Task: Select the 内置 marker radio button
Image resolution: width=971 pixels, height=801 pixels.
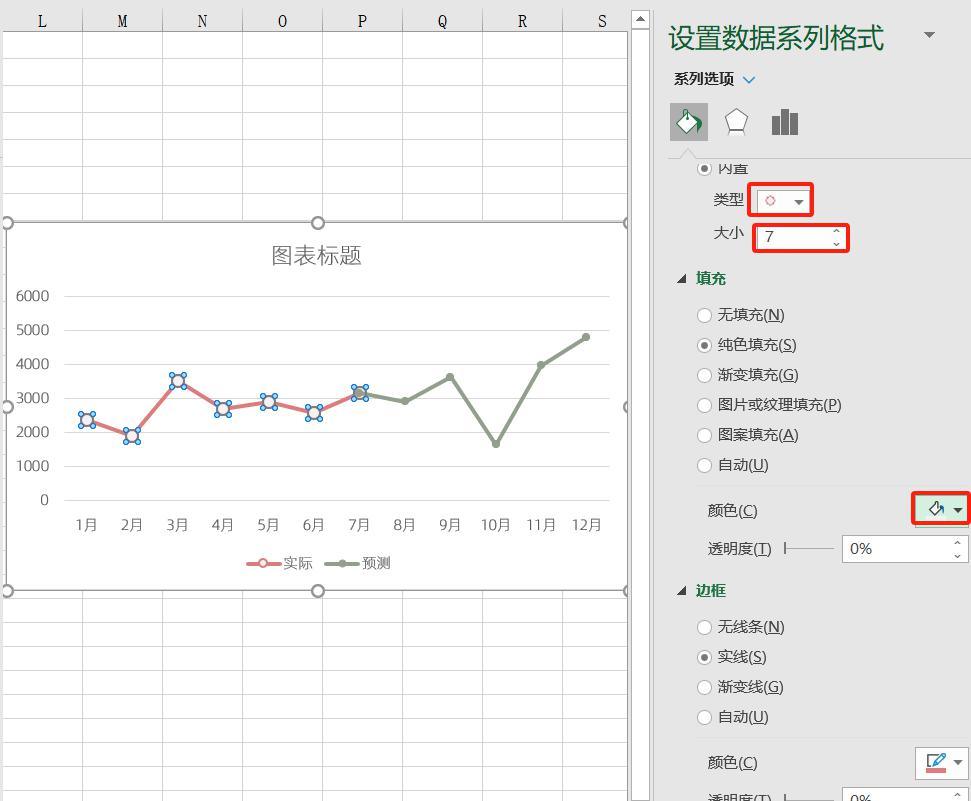Action: (x=703, y=169)
